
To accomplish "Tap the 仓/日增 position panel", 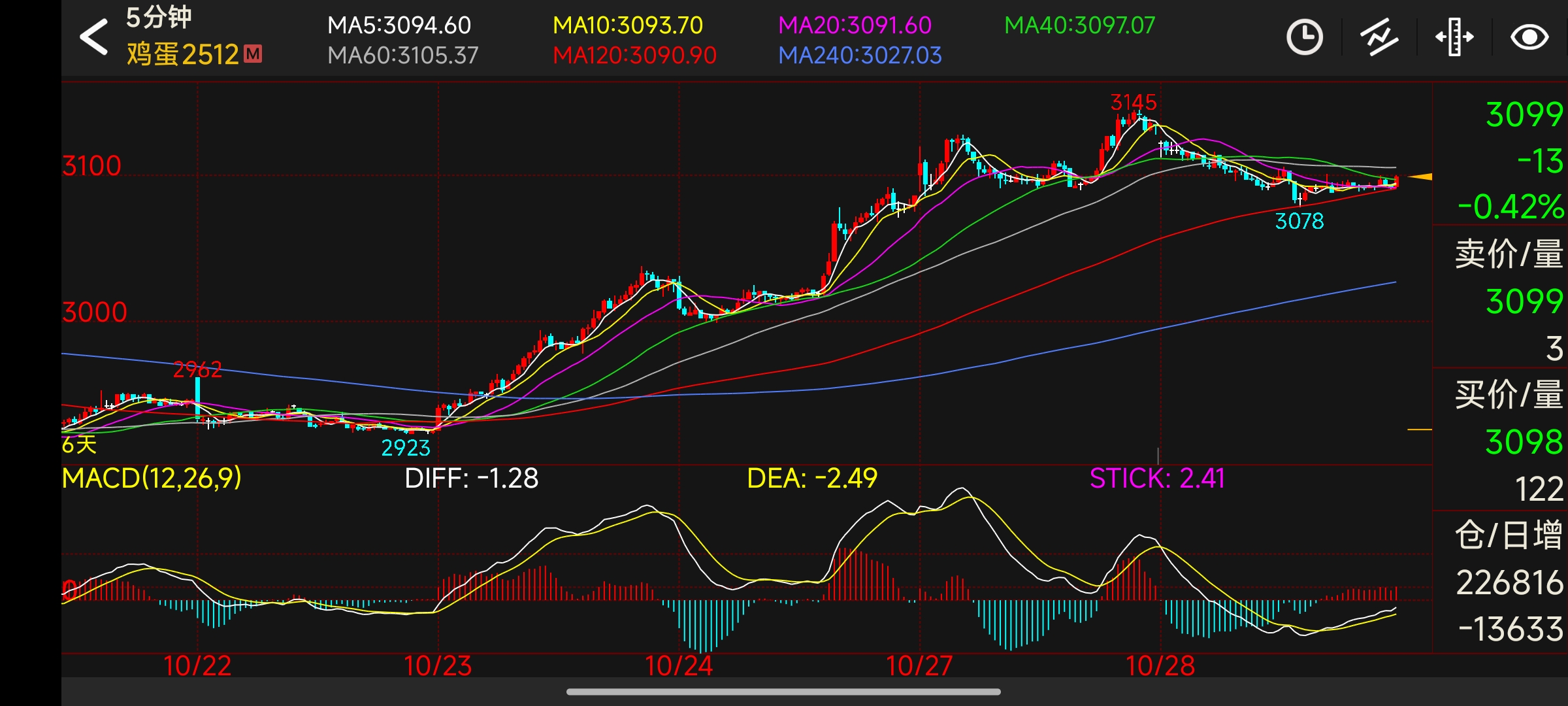I will pos(1508,535).
